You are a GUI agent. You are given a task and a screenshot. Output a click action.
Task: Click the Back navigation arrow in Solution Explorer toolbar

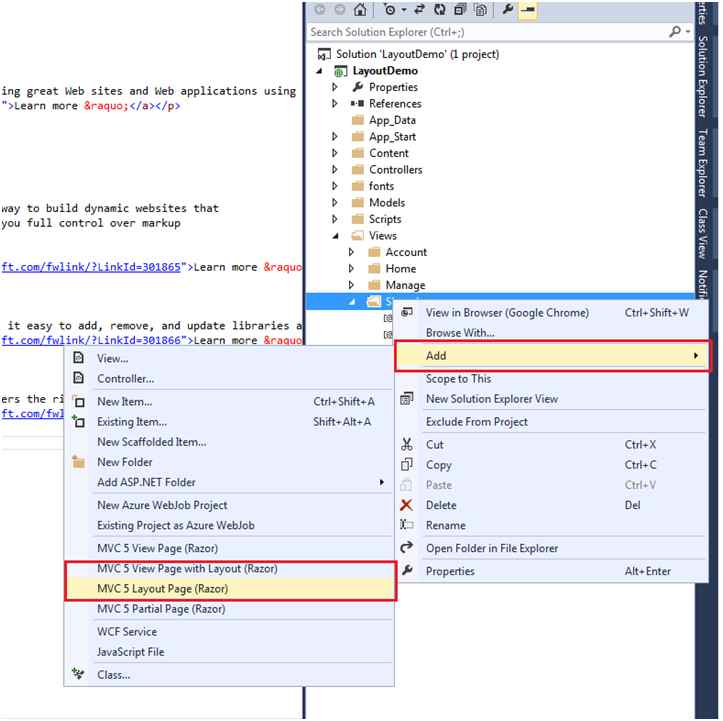320,10
